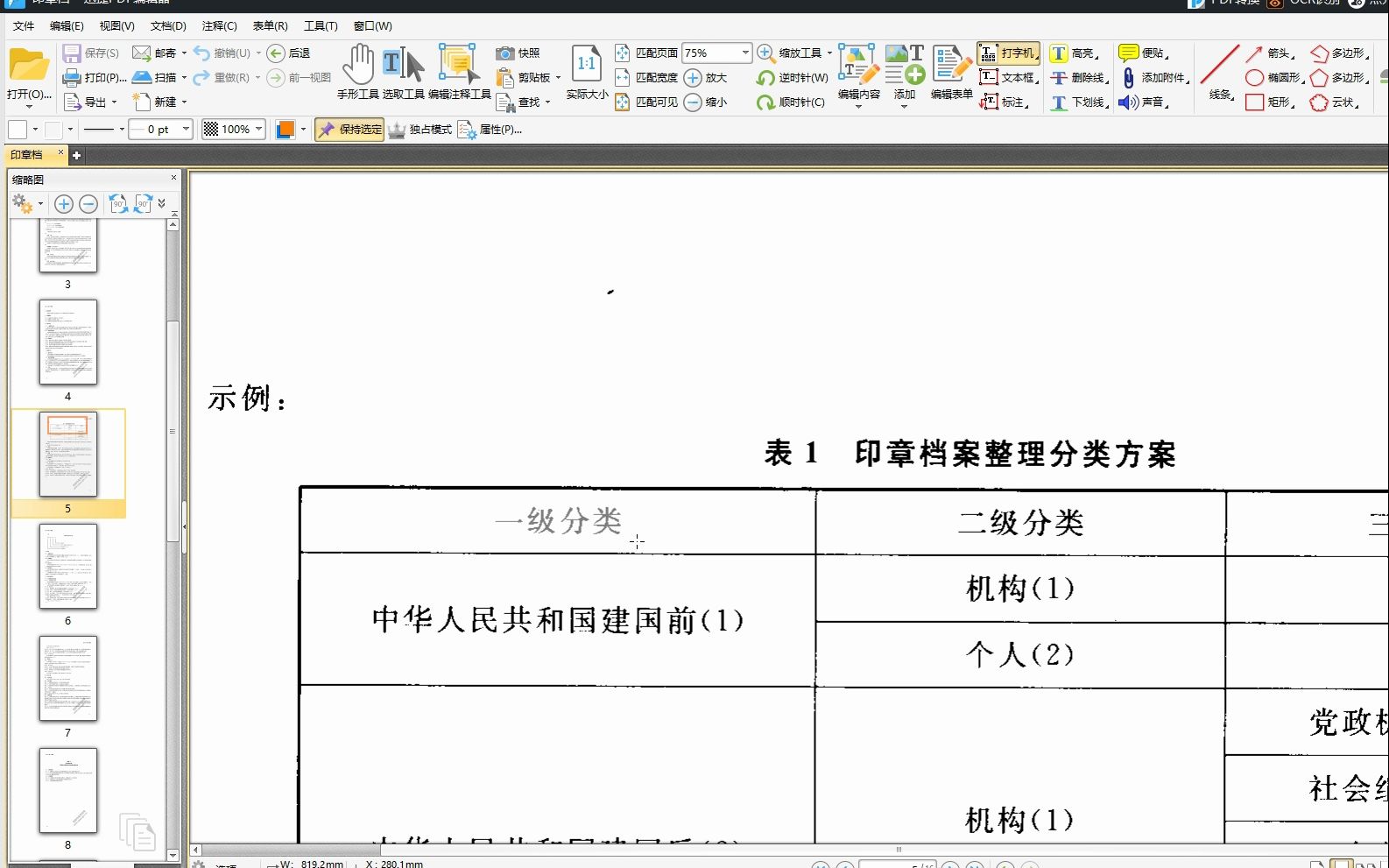Screen dimensions: 1389x868
Task: Open the 视图(V) menu
Action: [116, 26]
